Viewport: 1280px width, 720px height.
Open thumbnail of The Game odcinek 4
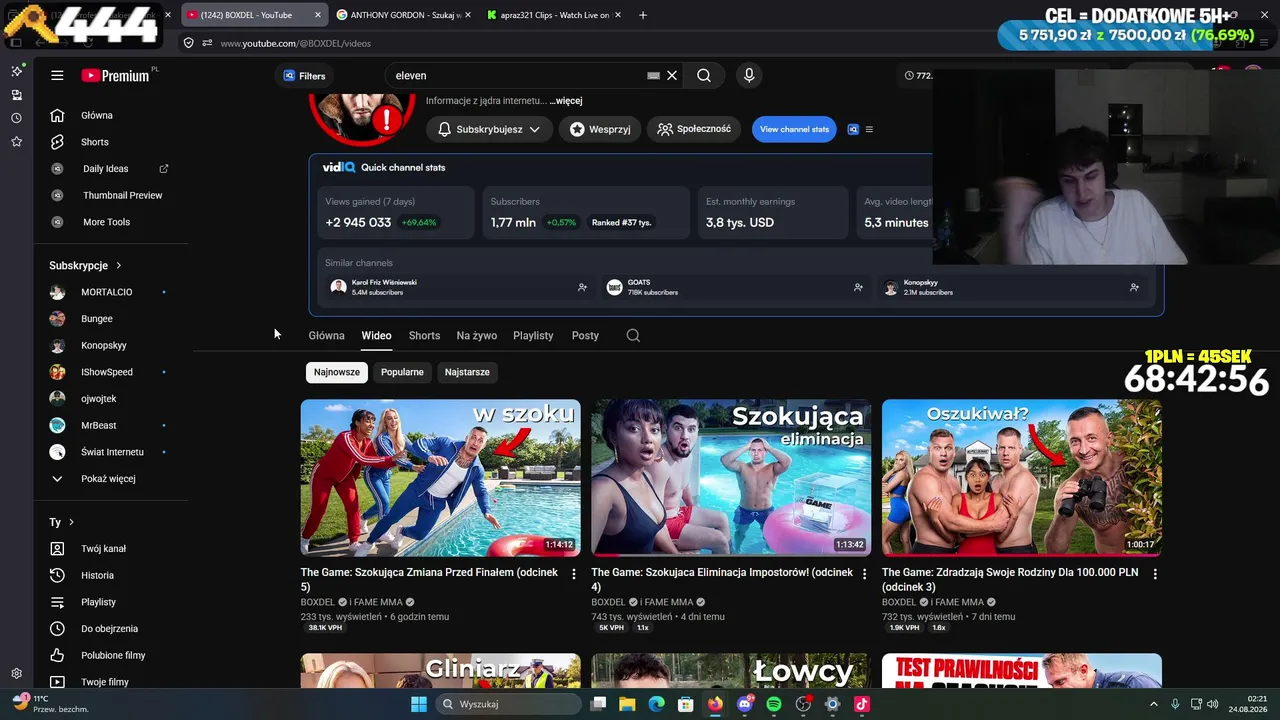pos(731,478)
